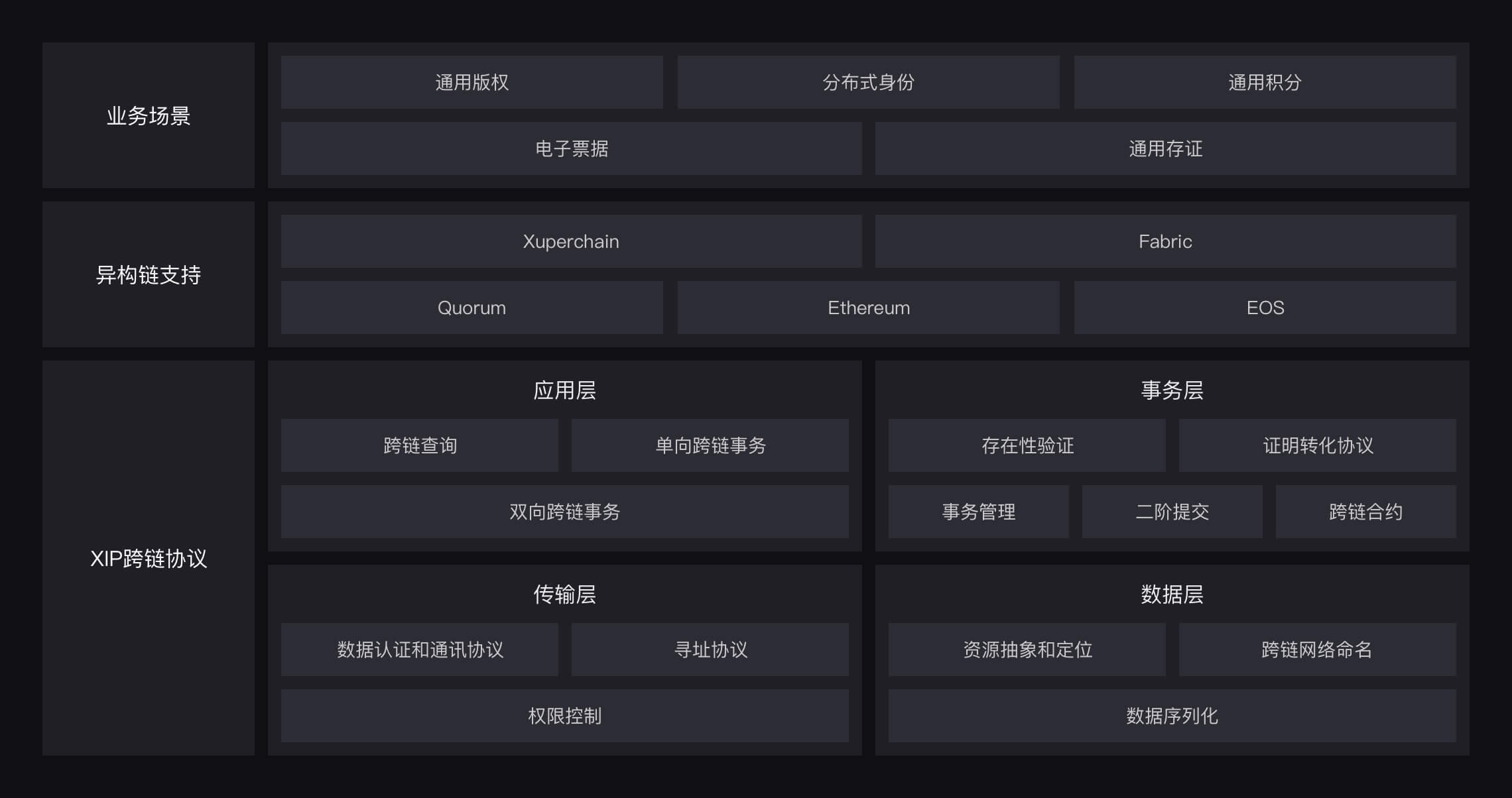
Task: Select the 资源抽象和定位 box
Action: click(x=1027, y=650)
